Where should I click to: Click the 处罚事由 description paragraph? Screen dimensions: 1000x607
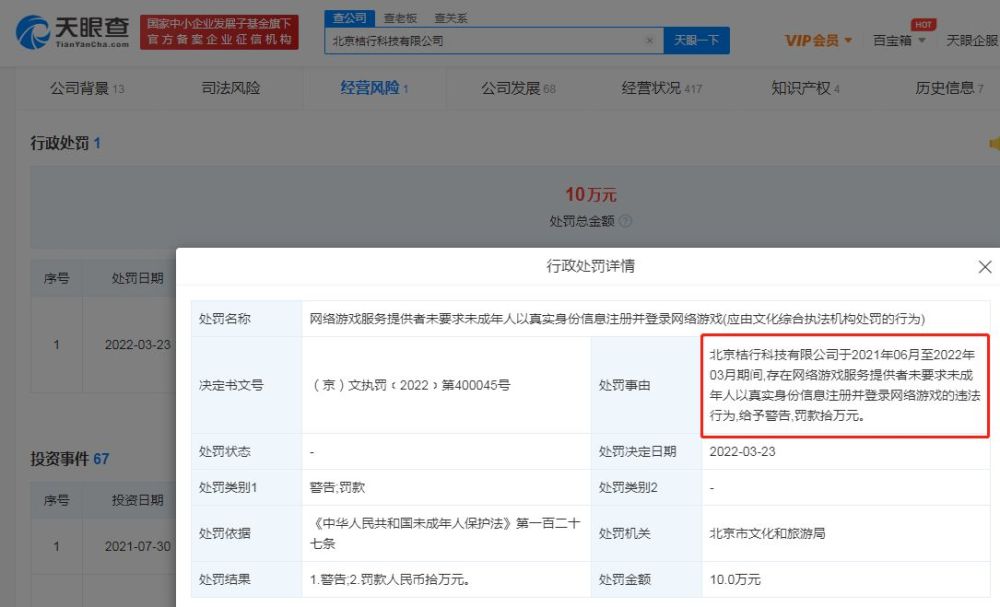pyautogui.click(x=844, y=385)
